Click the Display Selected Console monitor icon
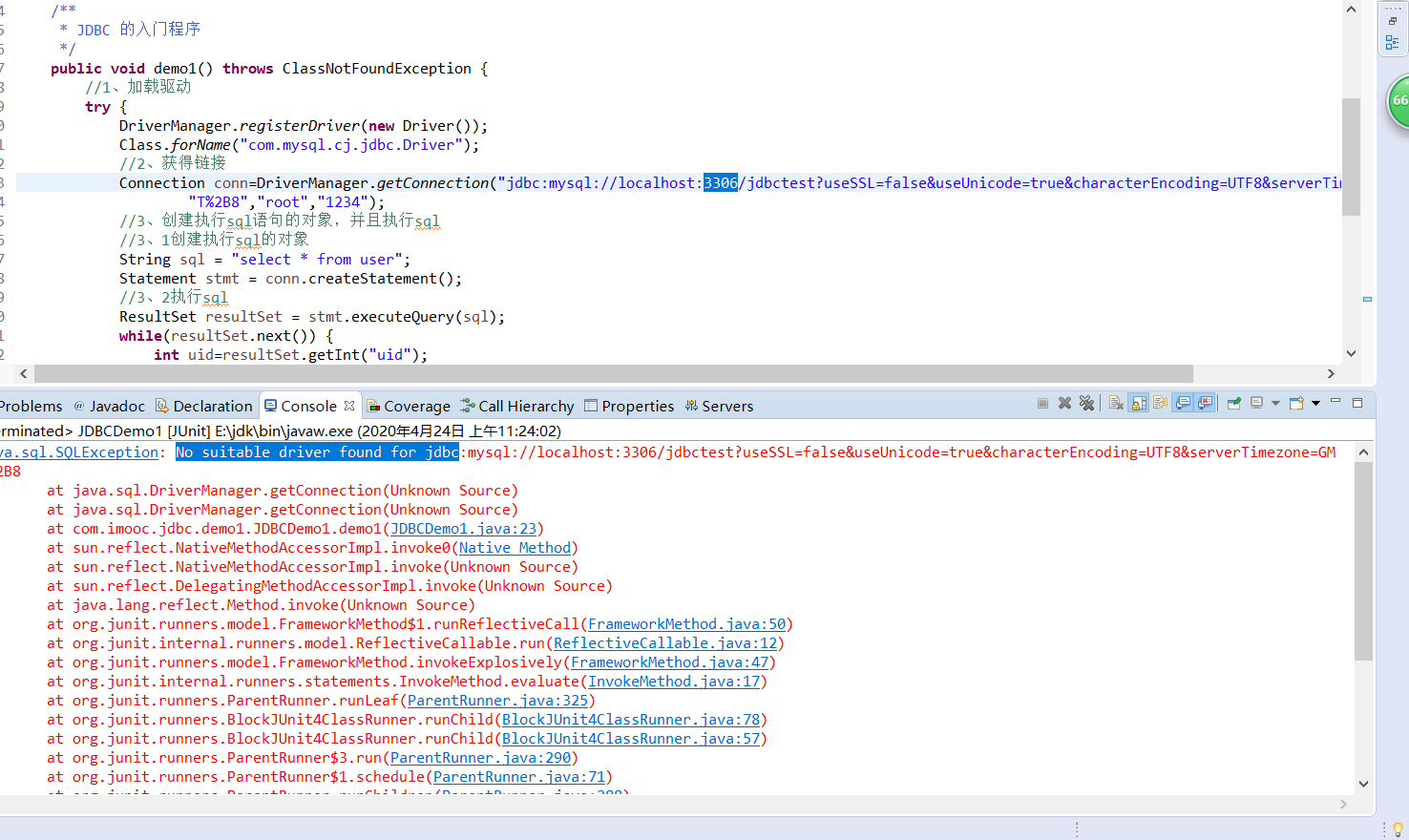 click(x=1256, y=403)
